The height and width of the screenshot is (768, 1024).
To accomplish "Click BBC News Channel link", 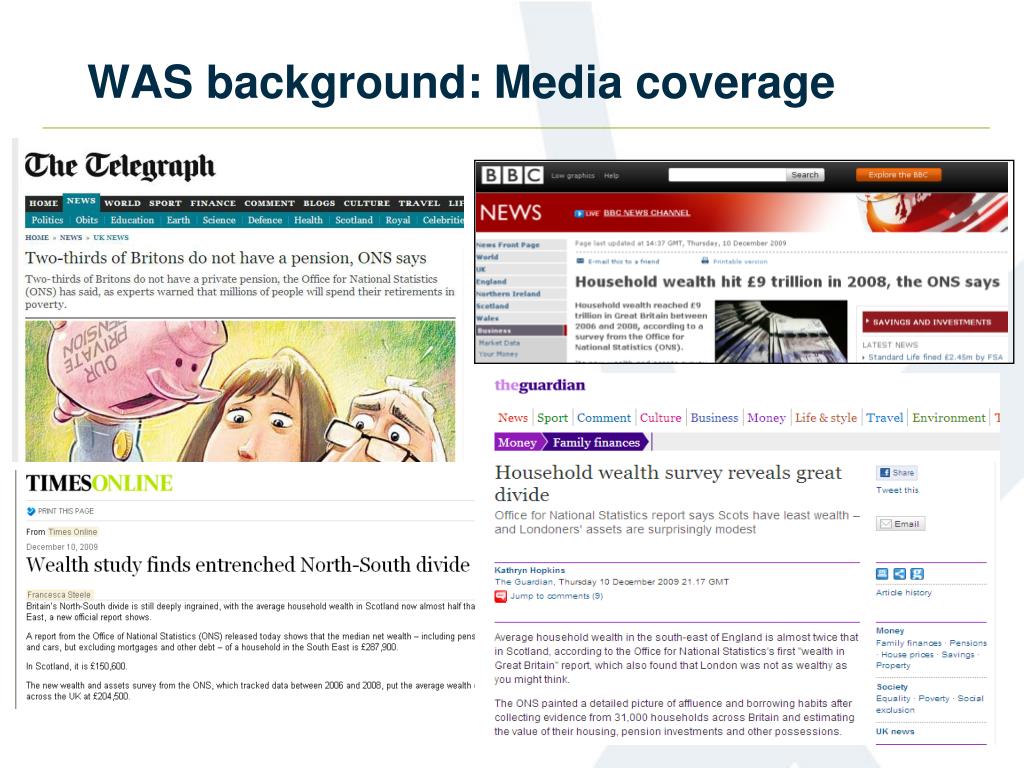I will [x=647, y=213].
